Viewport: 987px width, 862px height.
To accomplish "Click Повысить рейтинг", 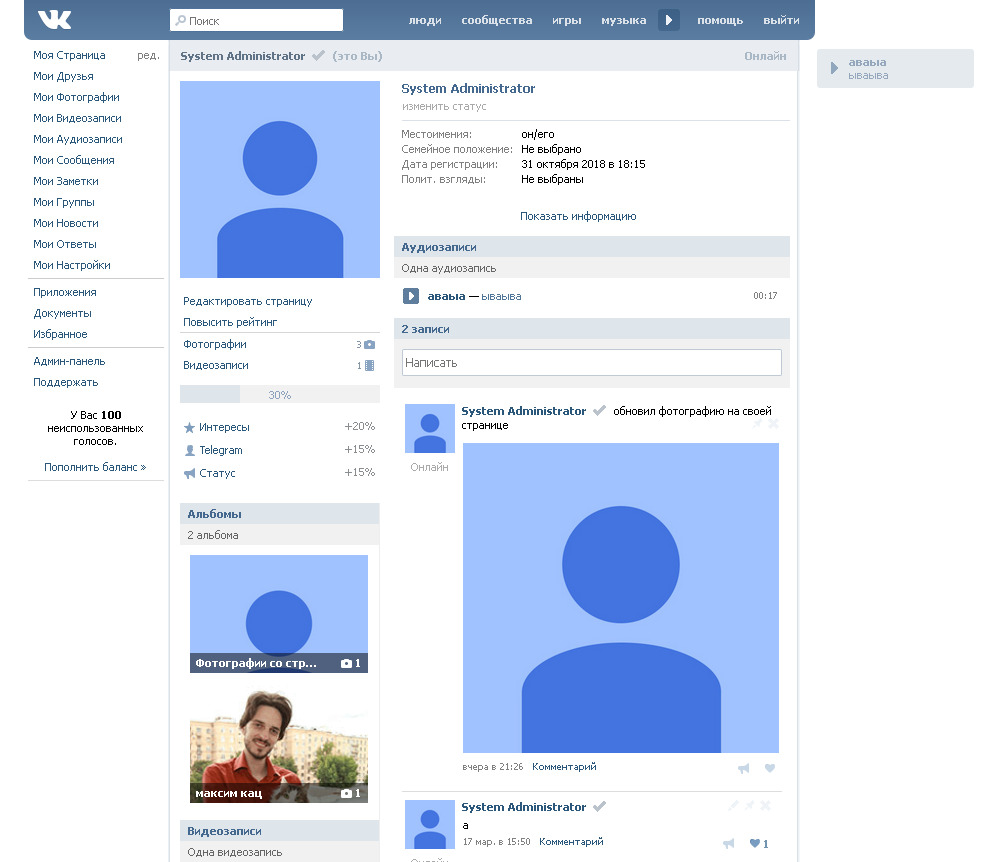I will pos(230,322).
